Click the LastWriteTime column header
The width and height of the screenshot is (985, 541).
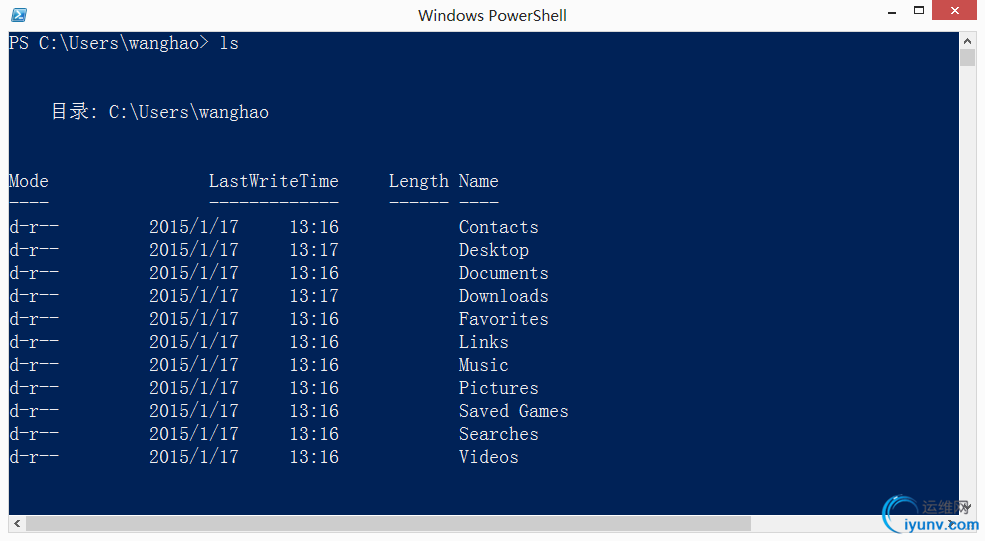pyautogui.click(x=273, y=181)
